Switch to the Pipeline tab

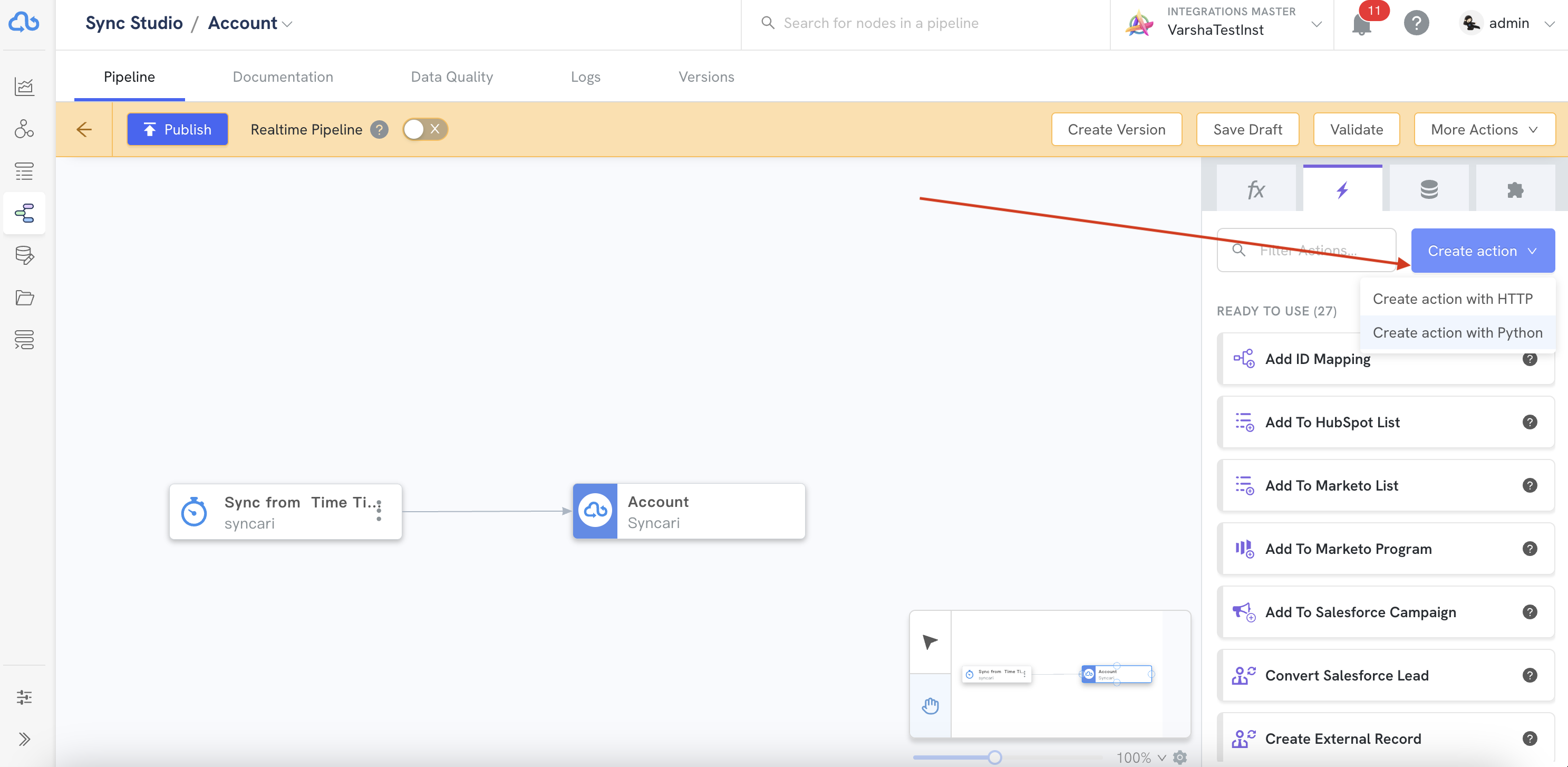129,77
